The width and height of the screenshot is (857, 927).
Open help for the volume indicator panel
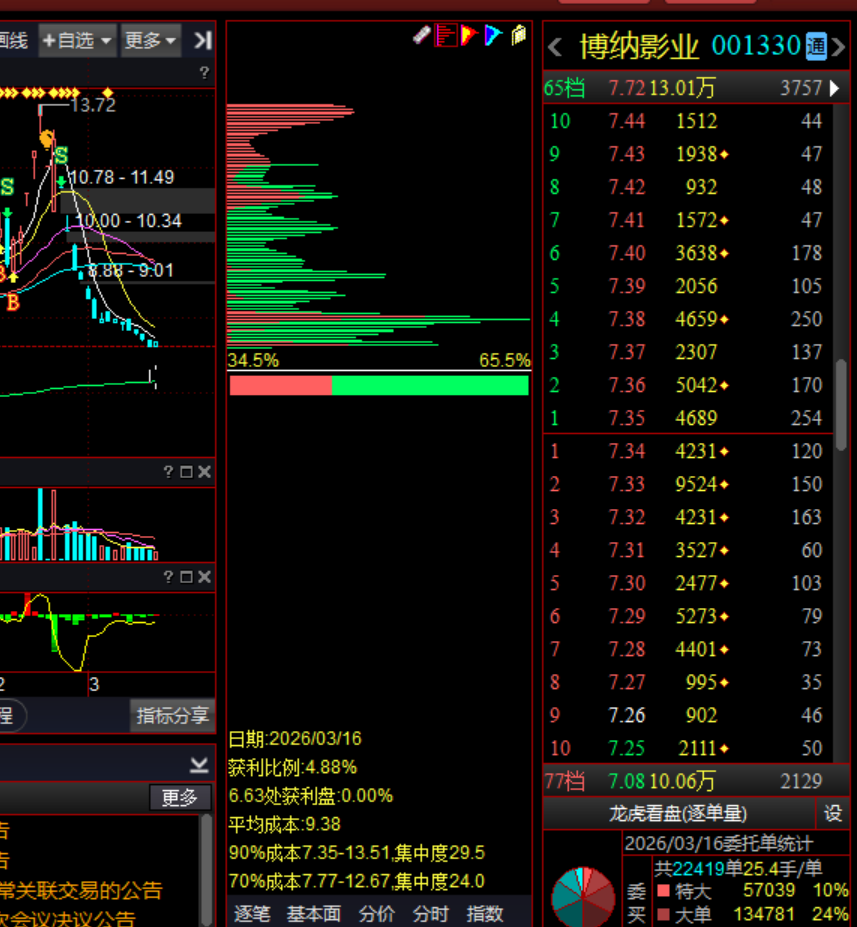(x=168, y=472)
